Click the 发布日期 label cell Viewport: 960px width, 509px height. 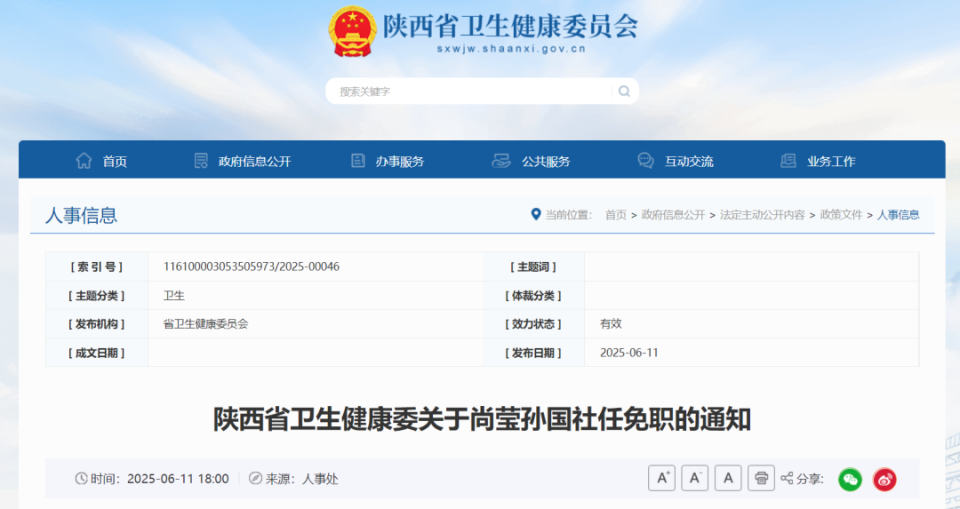(x=533, y=353)
